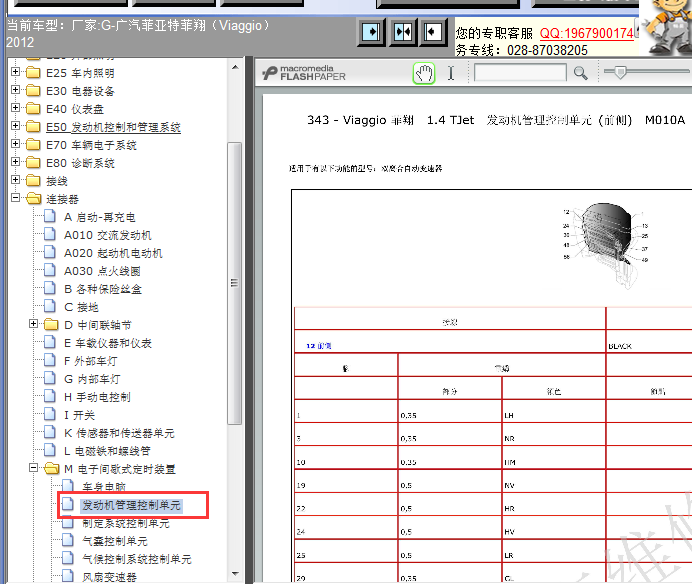Select the FlashPaper text selection tool
The width and height of the screenshot is (692, 584).
tap(451, 73)
